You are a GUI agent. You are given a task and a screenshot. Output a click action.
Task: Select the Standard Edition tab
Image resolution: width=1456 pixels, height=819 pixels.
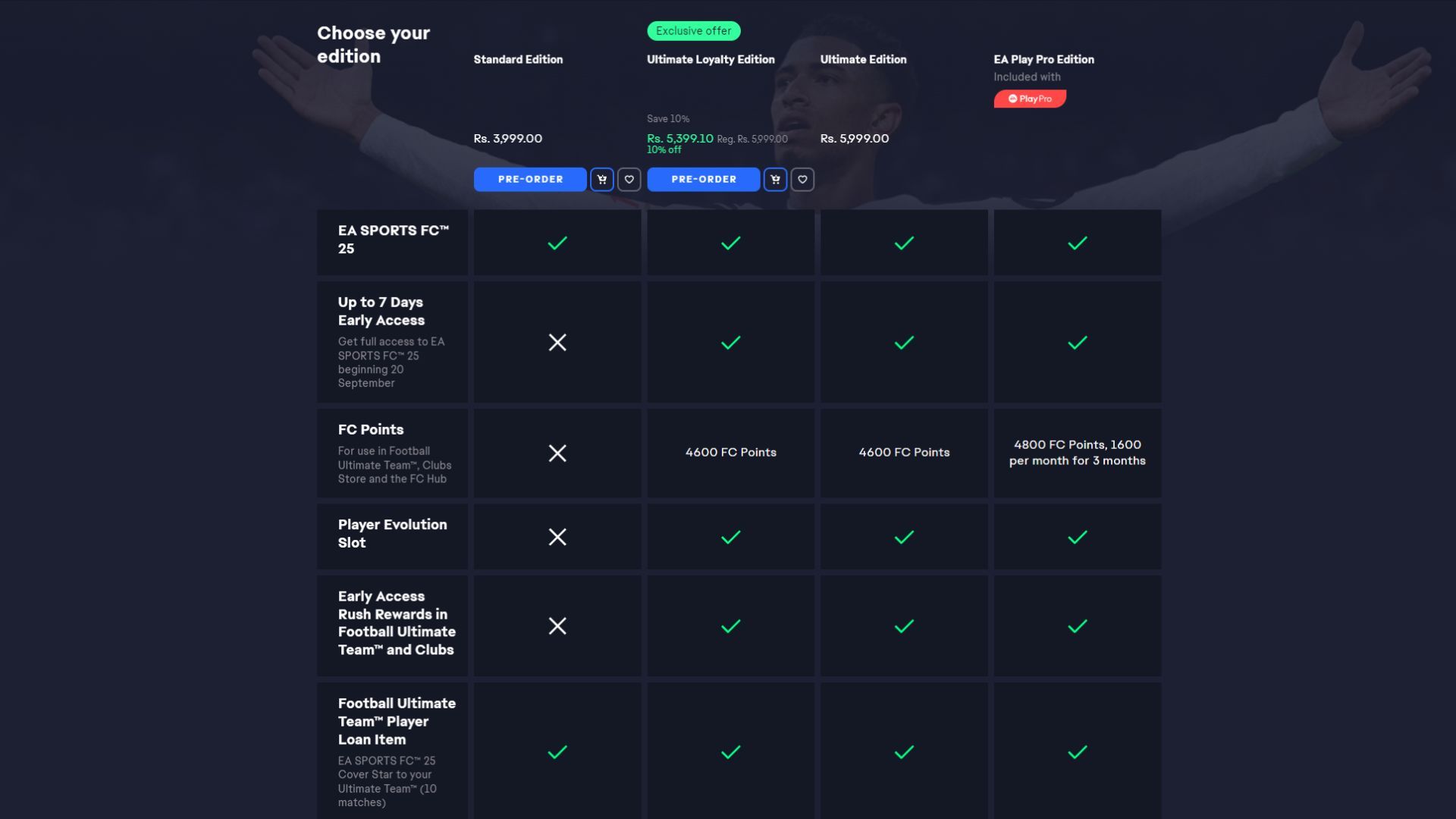[x=518, y=59]
